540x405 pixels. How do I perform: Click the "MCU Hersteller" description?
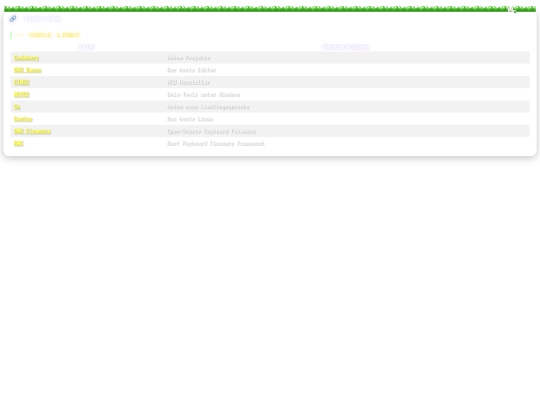point(188,82)
